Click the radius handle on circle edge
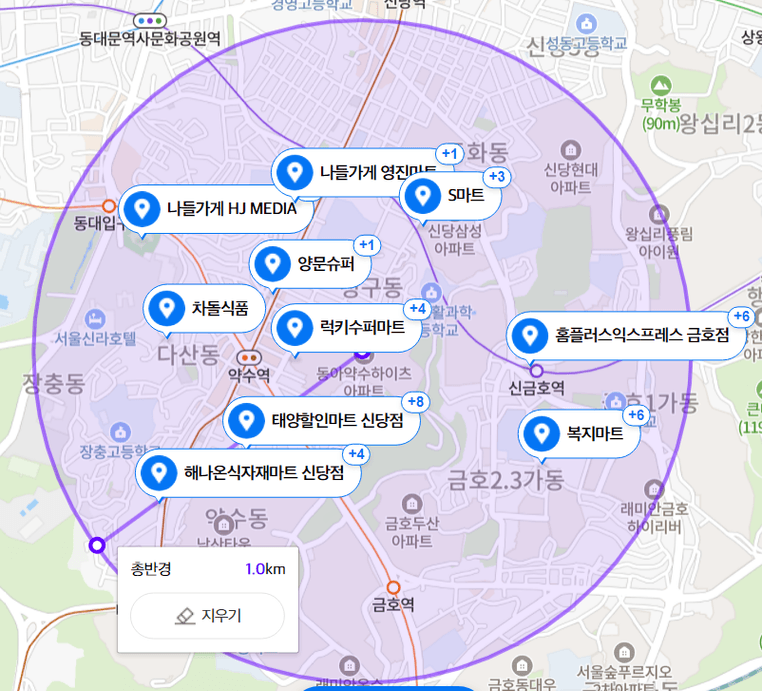This screenshot has width=762, height=691. point(97,545)
